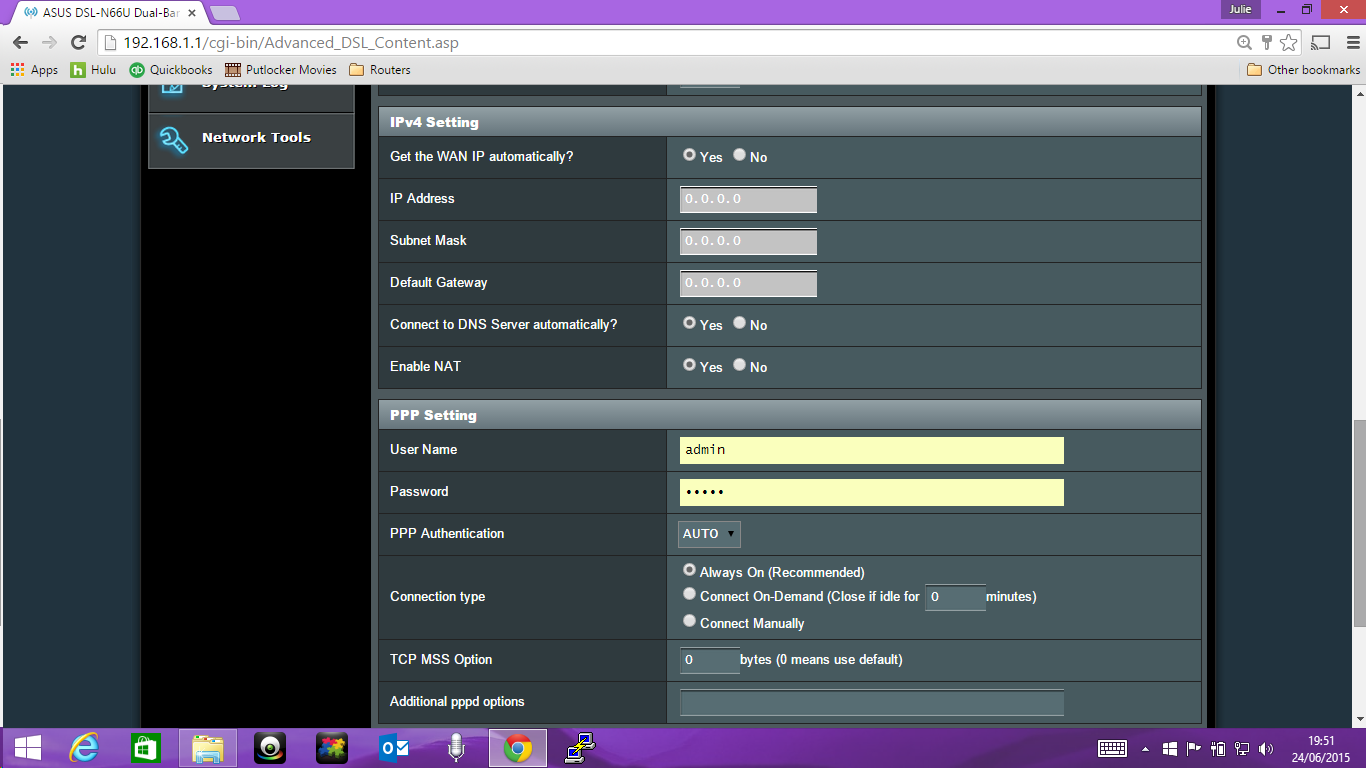This screenshot has height=768, width=1366.
Task: Open the PPP Authentication dropdown
Action: point(708,533)
